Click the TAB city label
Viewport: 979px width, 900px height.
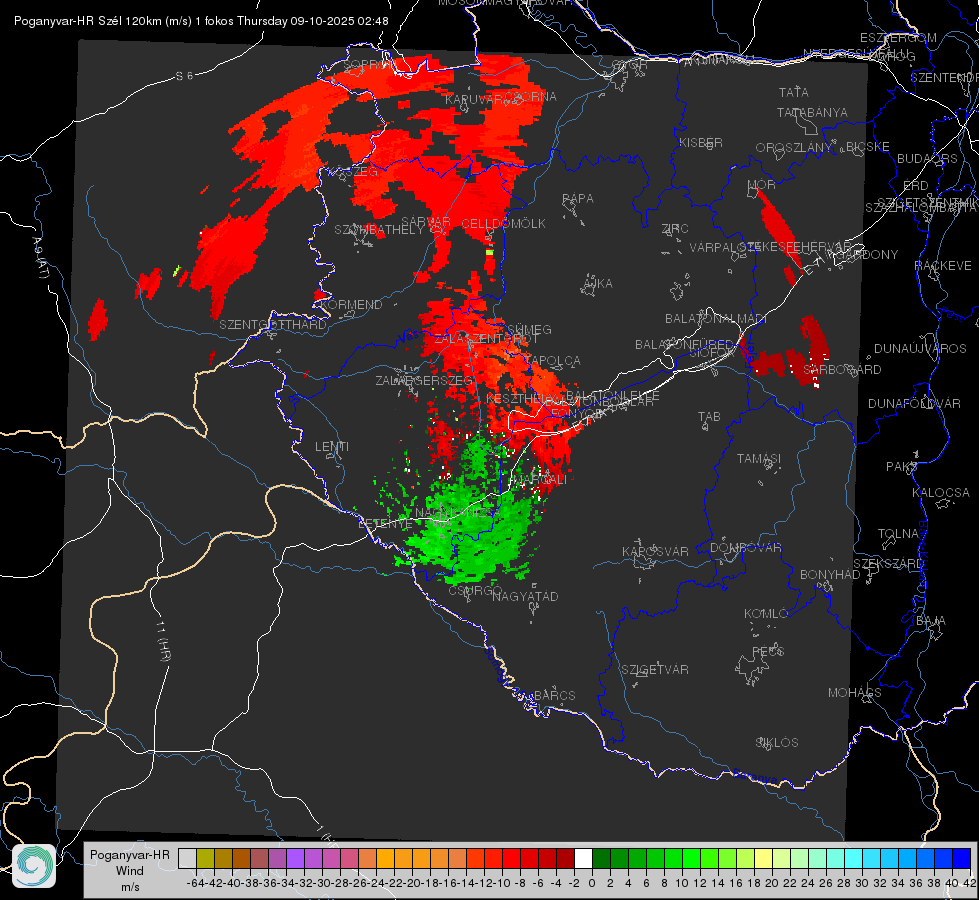point(709,417)
